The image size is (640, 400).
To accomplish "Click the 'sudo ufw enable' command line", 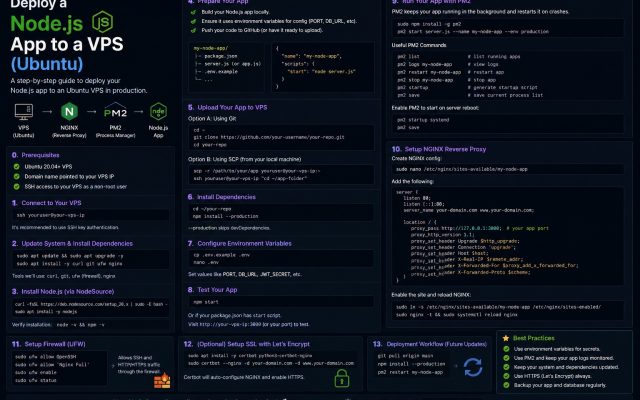I will coord(36,373).
